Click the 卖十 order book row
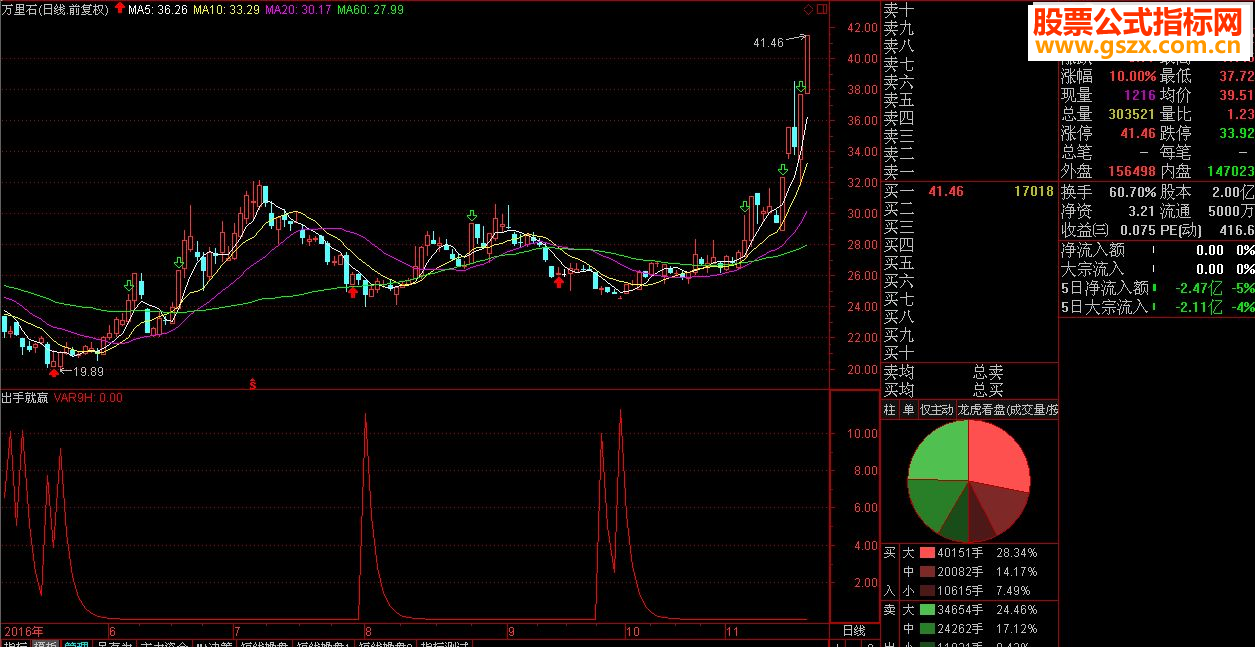Viewport: 1255px width, 647px height. pyautogui.click(x=969, y=10)
